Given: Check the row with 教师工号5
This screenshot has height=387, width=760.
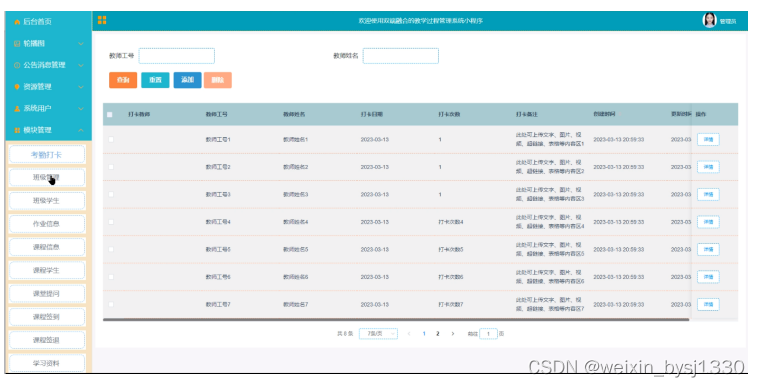Looking at the screenshot, I should point(111,249).
